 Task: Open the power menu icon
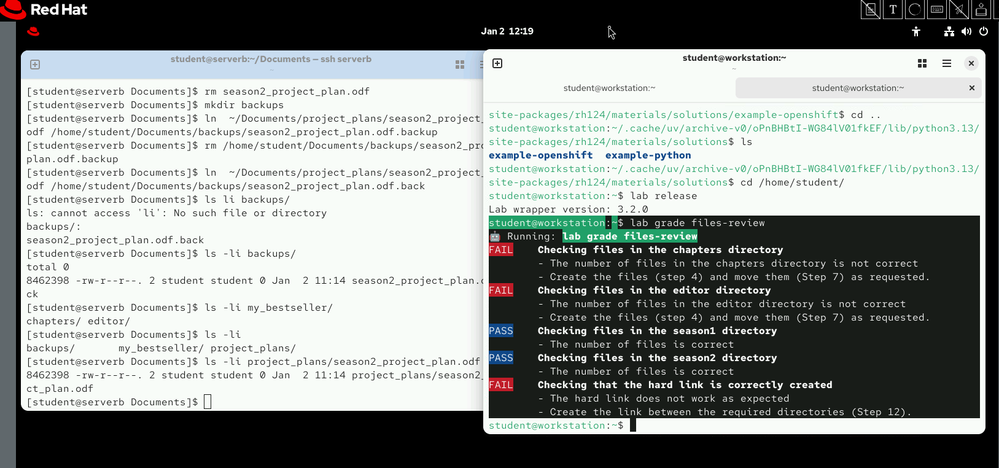pyautogui.click(x=984, y=31)
